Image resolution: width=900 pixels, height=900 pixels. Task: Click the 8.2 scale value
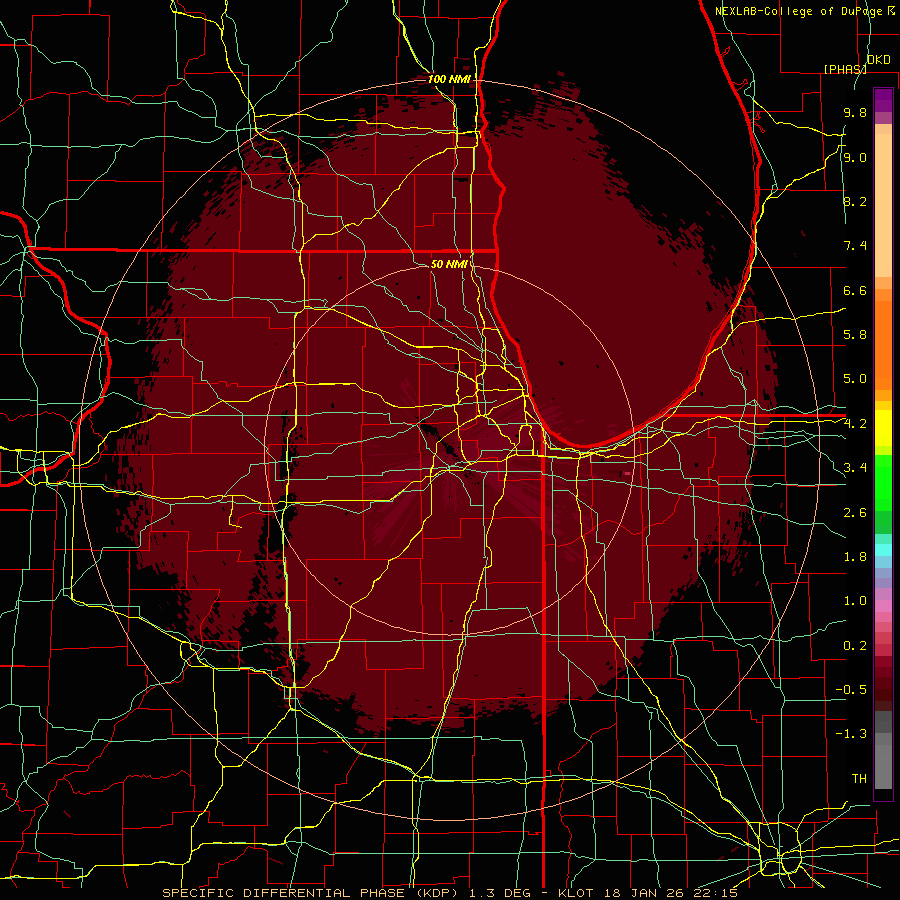(855, 201)
